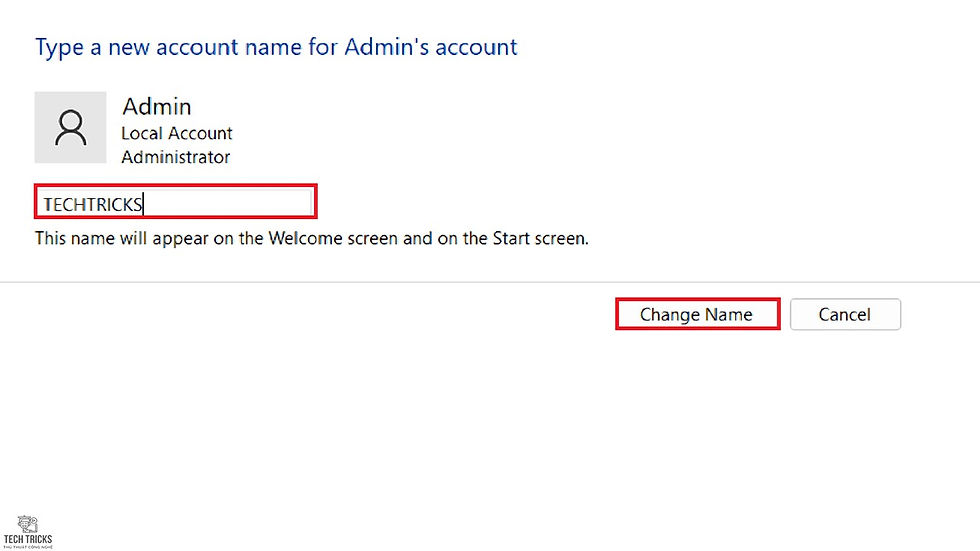Click the person silhouette in the avatar
980x551 pixels.
[71, 127]
